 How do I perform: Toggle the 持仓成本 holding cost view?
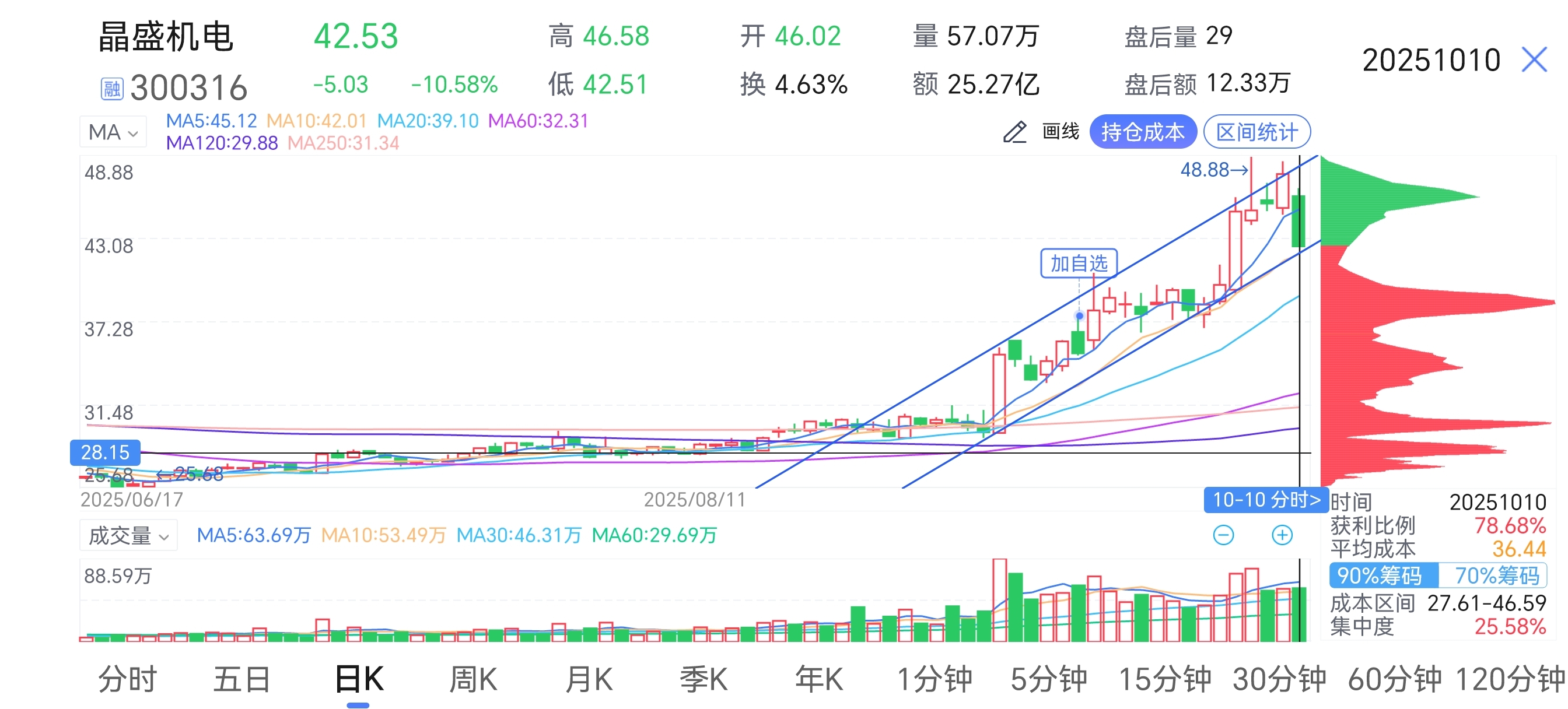(1143, 132)
